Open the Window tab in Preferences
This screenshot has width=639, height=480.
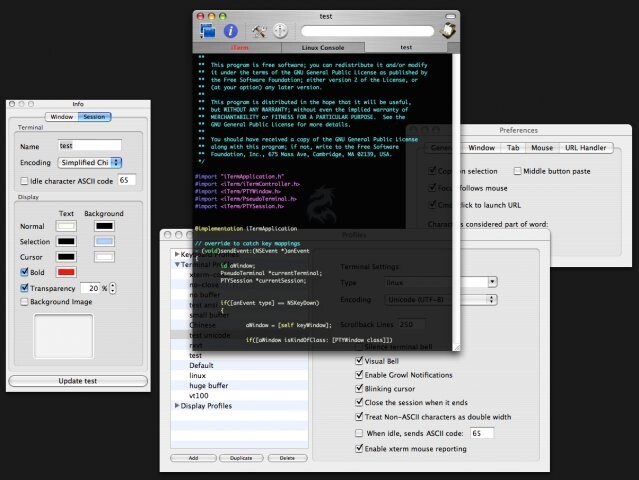[481, 148]
